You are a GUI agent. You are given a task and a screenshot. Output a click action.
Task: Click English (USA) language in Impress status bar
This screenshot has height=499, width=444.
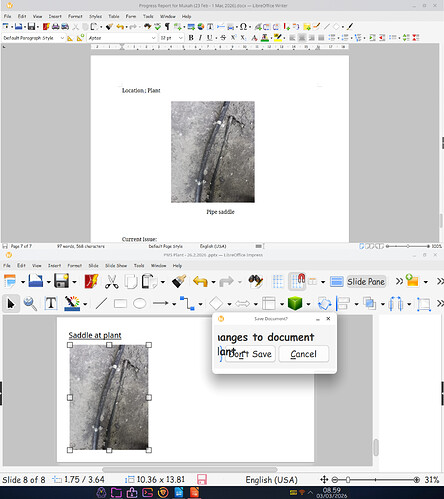point(271,480)
